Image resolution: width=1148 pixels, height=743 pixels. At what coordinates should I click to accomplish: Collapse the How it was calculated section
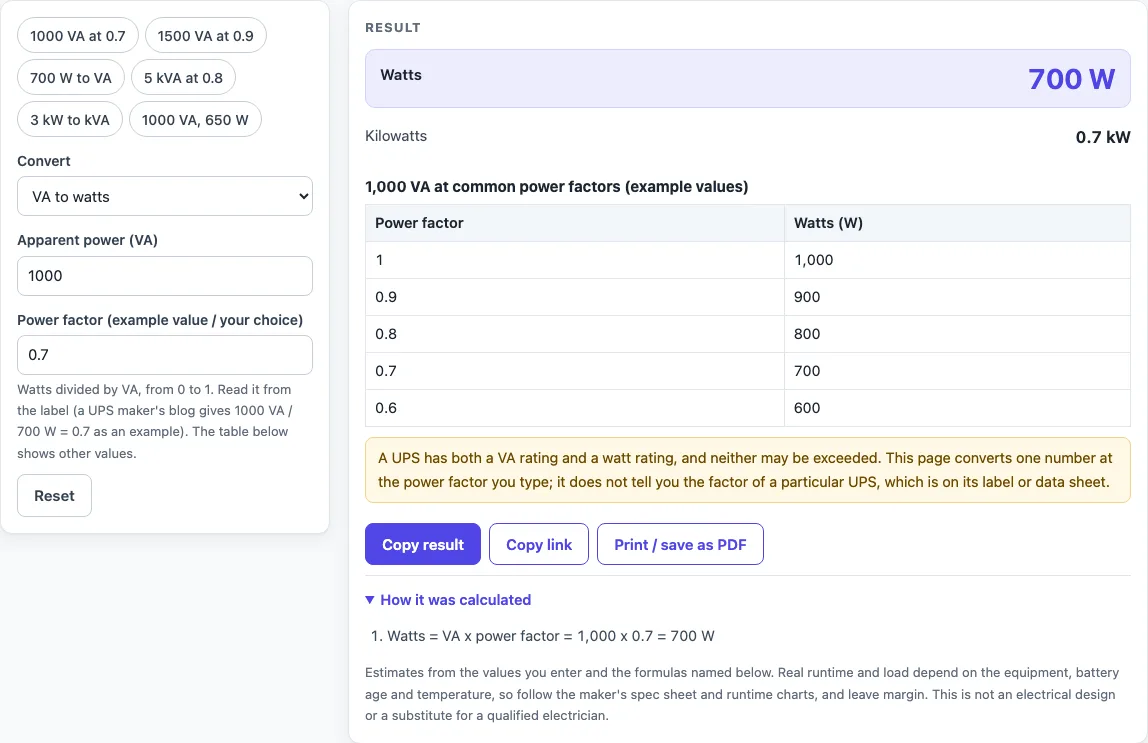(448, 600)
